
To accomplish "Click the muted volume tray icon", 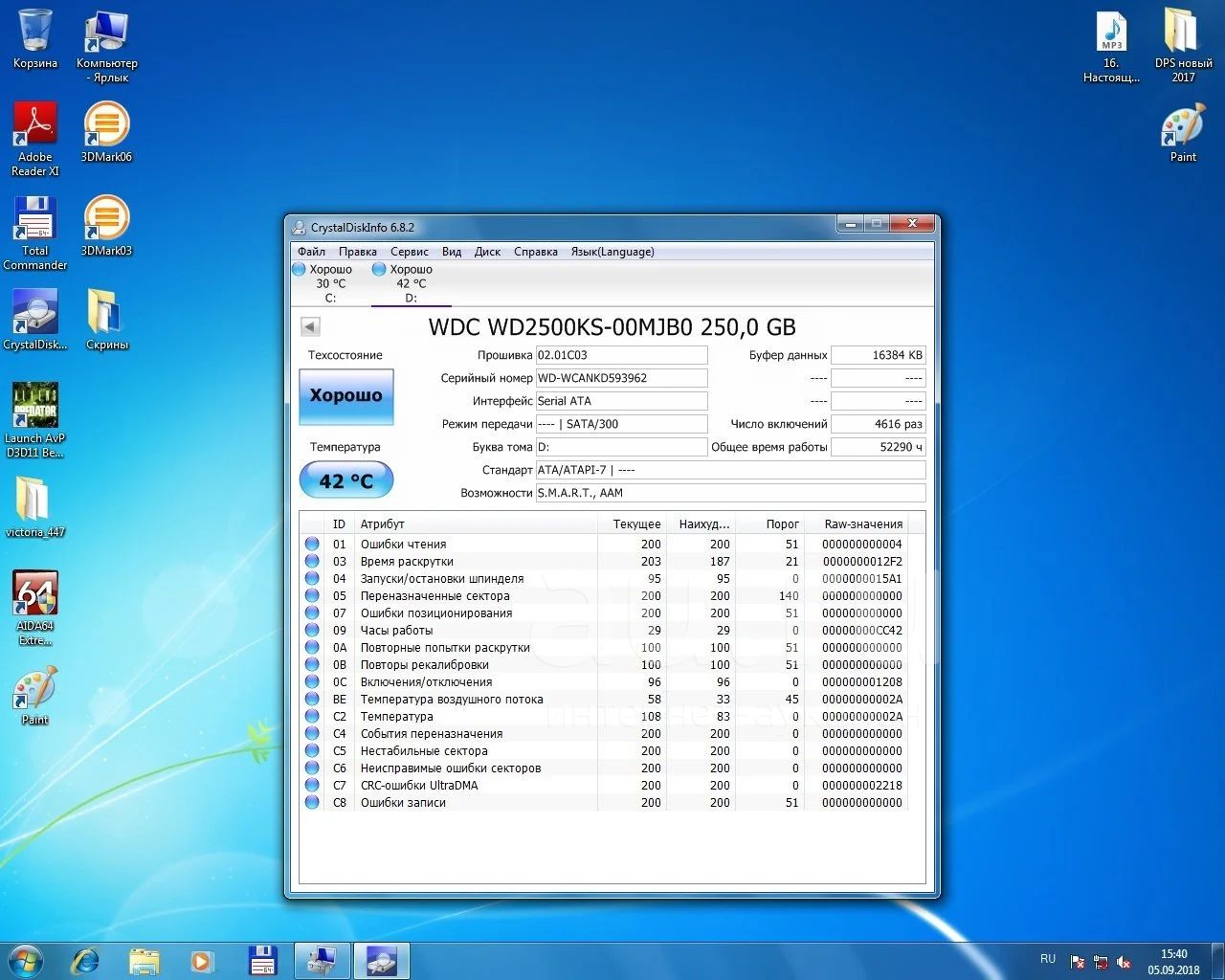I will coord(1125,962).
